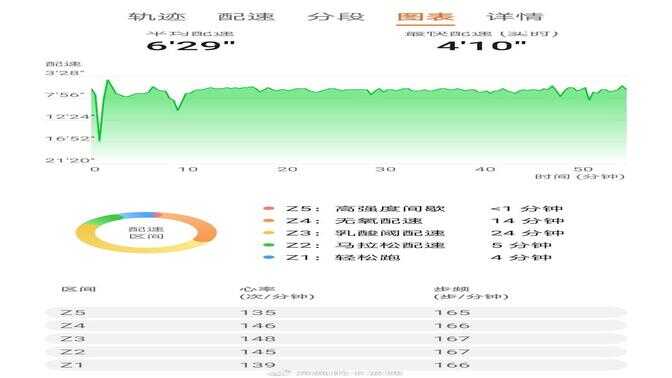
Task: Click cadence 167 in the Z2 row
Action: [453, 352]
